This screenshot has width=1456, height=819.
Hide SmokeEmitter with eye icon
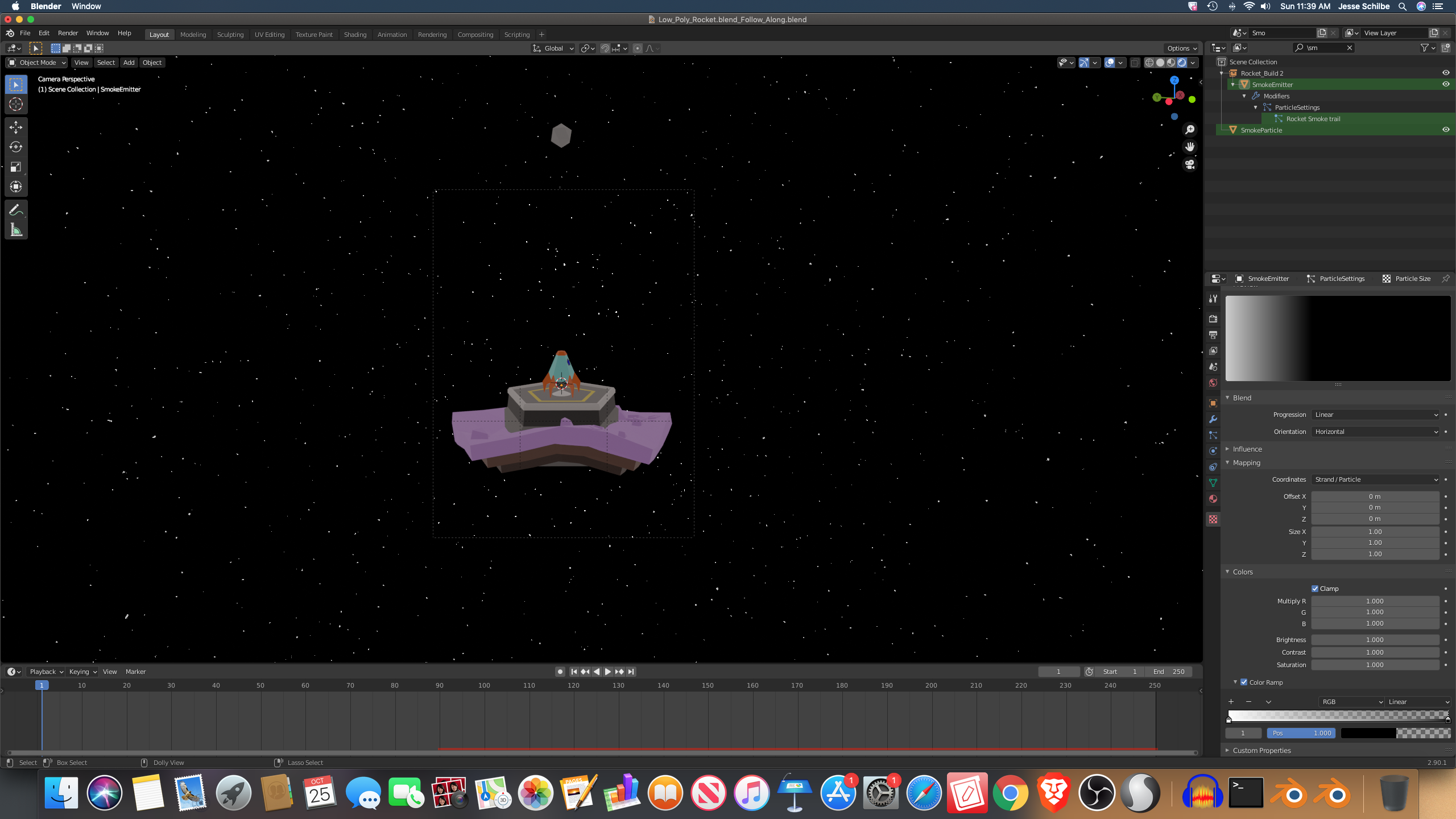[1445, 84]
